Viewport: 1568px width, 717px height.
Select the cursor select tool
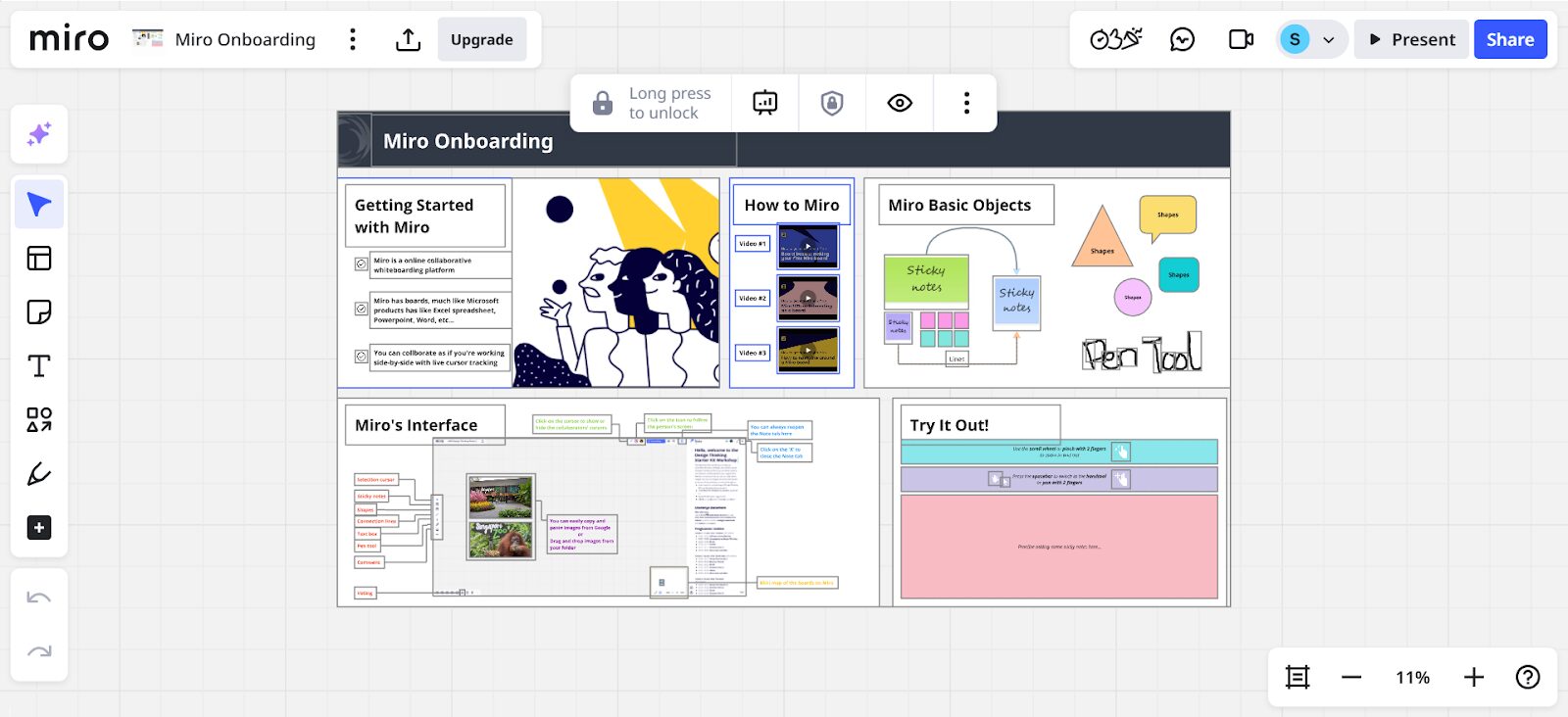[x=39, y=205]
